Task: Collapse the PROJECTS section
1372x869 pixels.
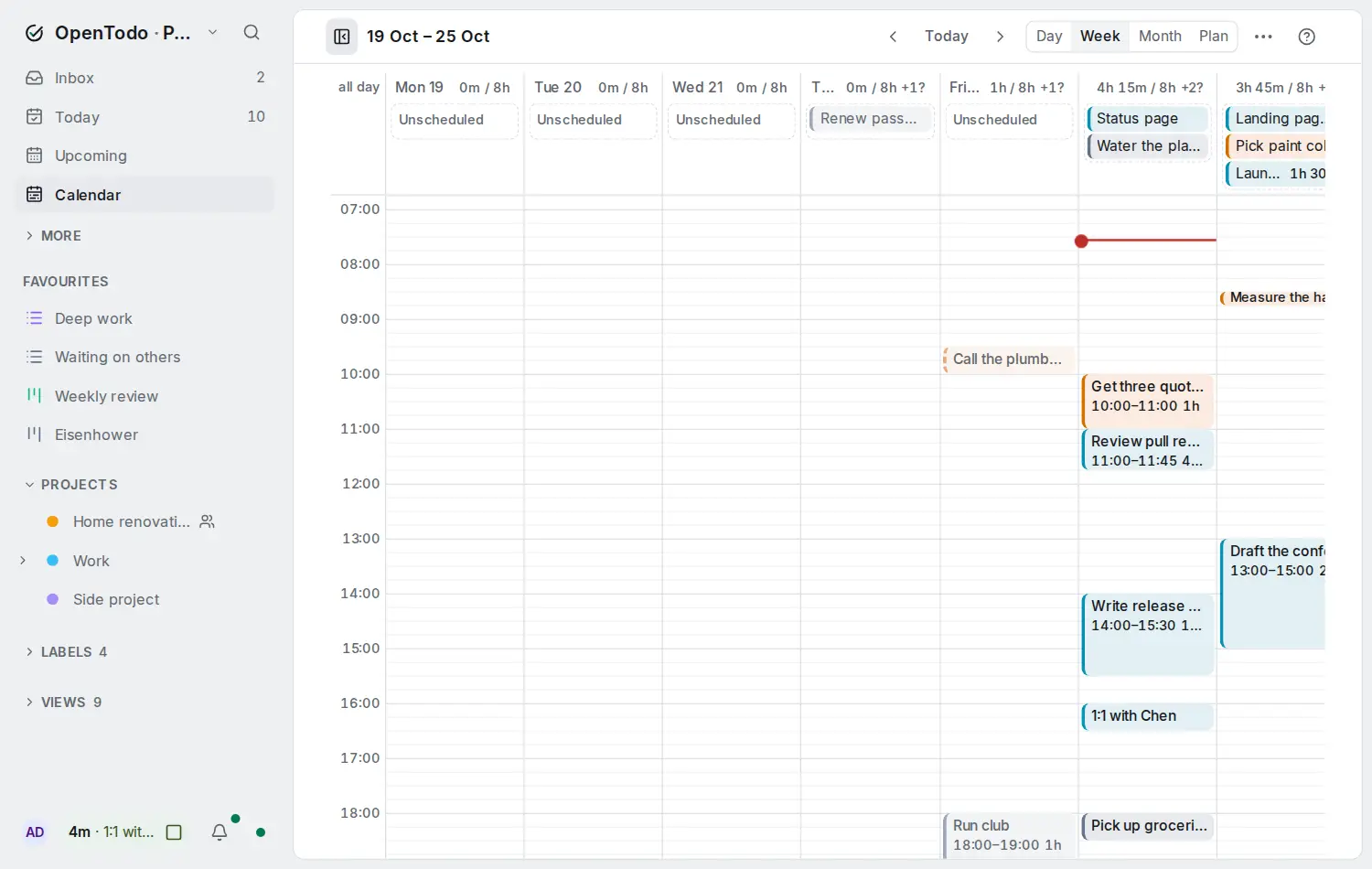Action: click(71, 485)
